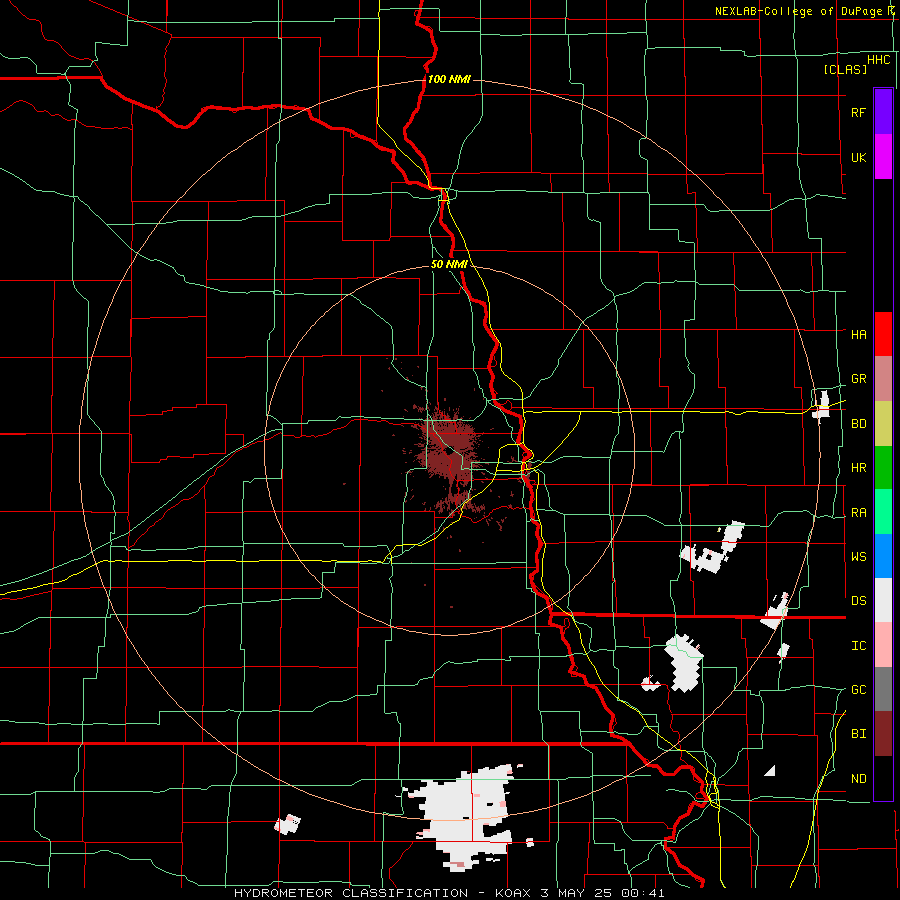Select the white DS legend swatch
Image resolution: width=900 pixels, height=900 pixels.
tap(883, 600)
